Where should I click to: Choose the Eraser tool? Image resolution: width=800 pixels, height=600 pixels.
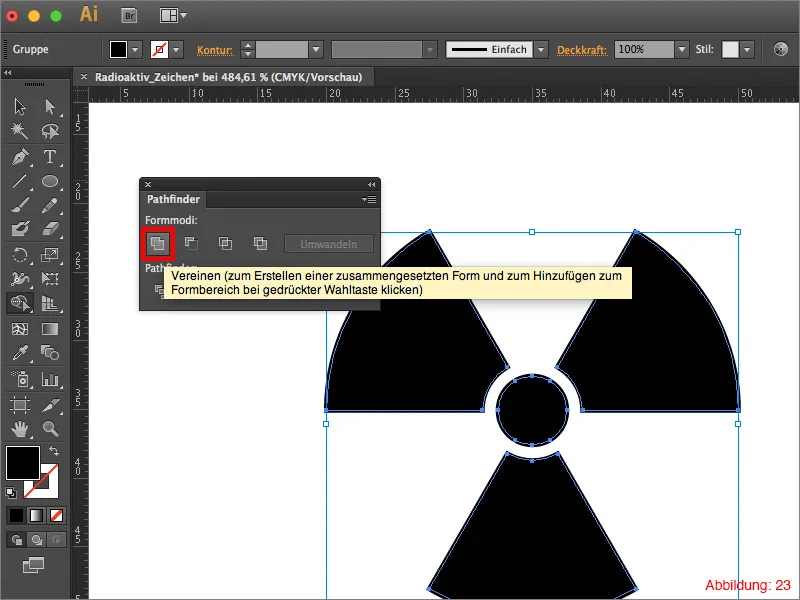tap(50, 229)
